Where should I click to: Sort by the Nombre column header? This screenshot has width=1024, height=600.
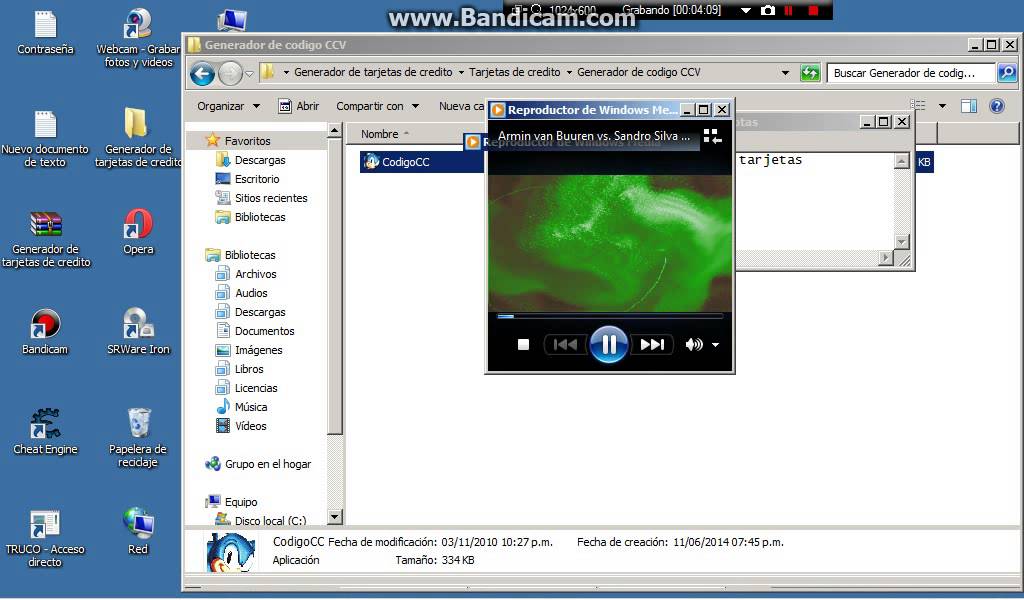[x=380, y=134]
